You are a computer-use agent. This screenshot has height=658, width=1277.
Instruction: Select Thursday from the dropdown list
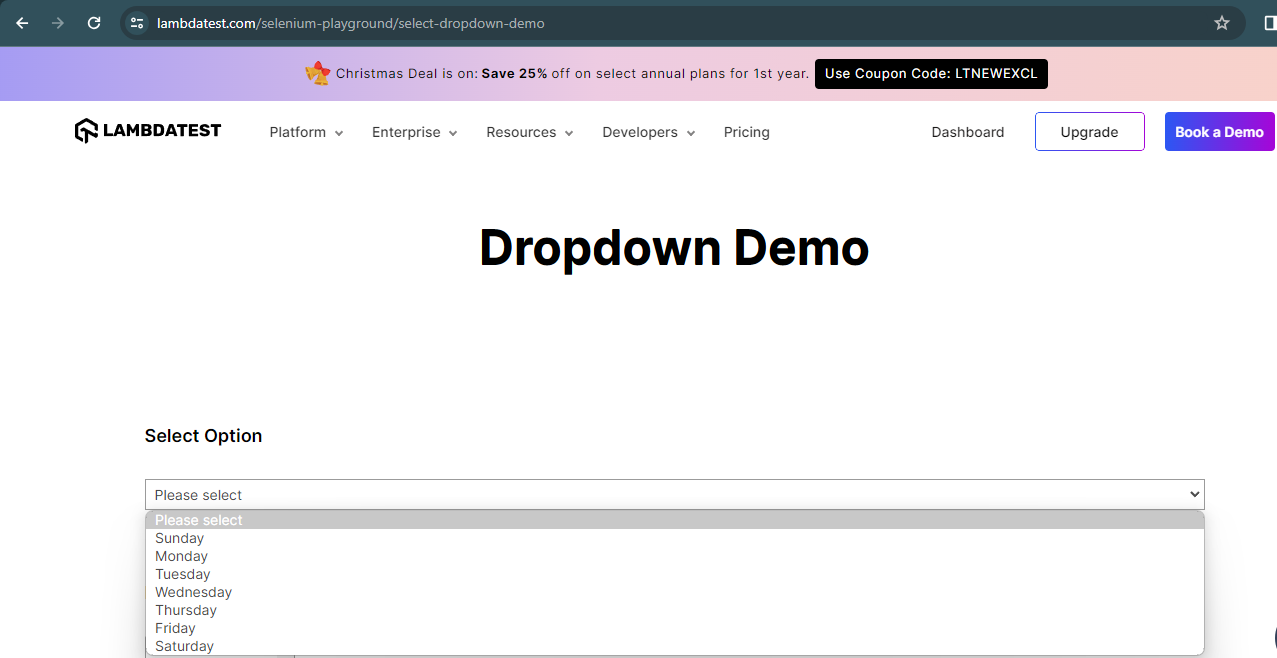pyautogui.click(x=675, y=610)
